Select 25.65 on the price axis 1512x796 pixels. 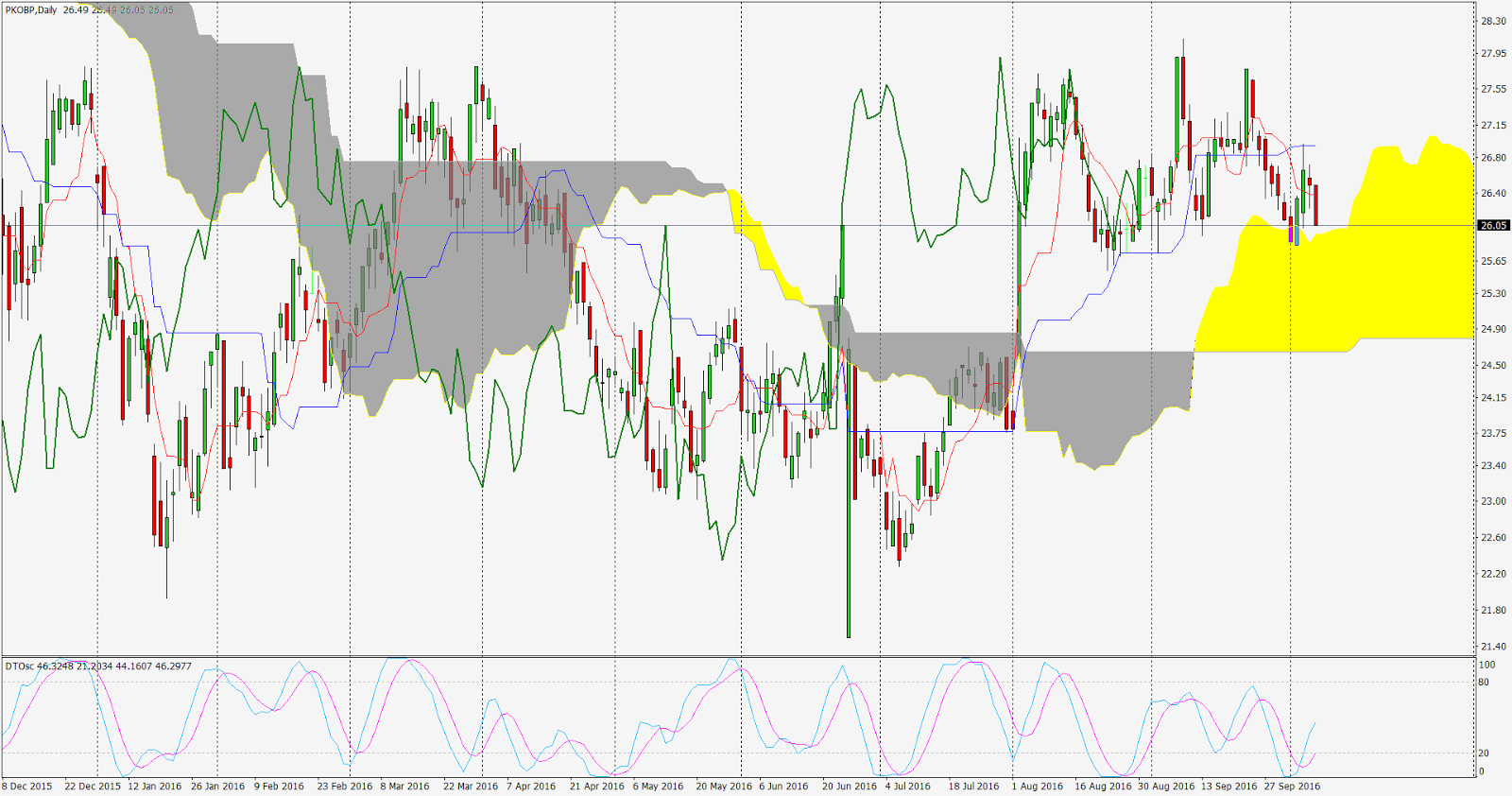(1493, 261)
